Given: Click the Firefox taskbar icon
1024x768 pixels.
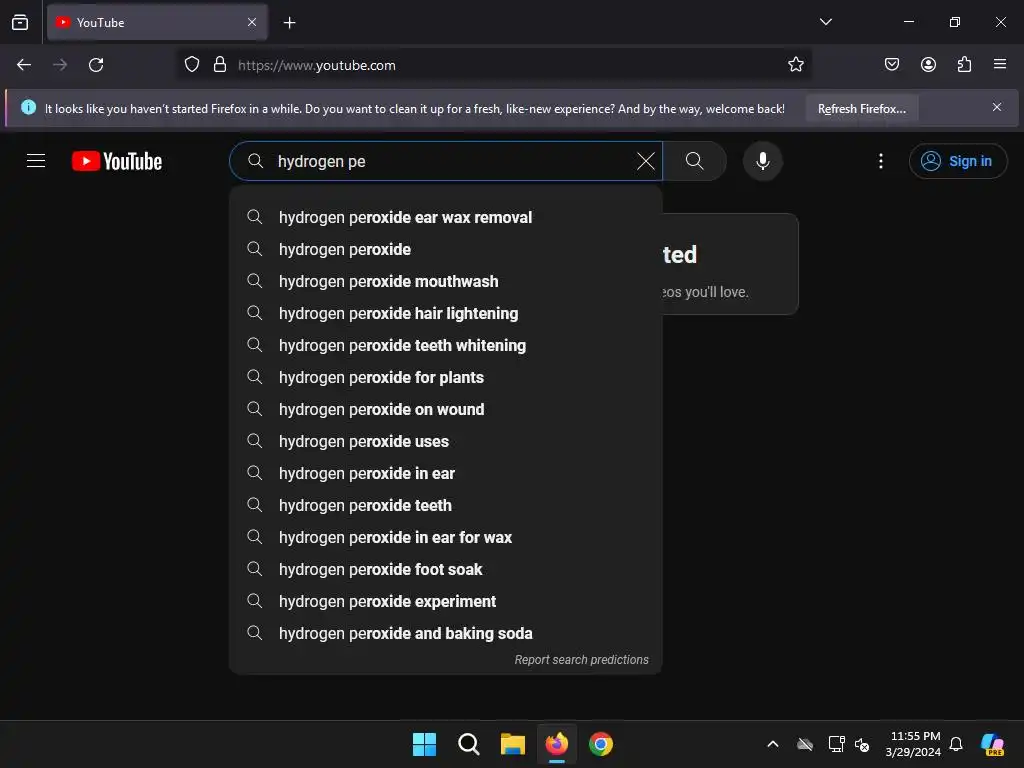Looking at the screenshot, I should pyautogui.click(x=556, y=744).
